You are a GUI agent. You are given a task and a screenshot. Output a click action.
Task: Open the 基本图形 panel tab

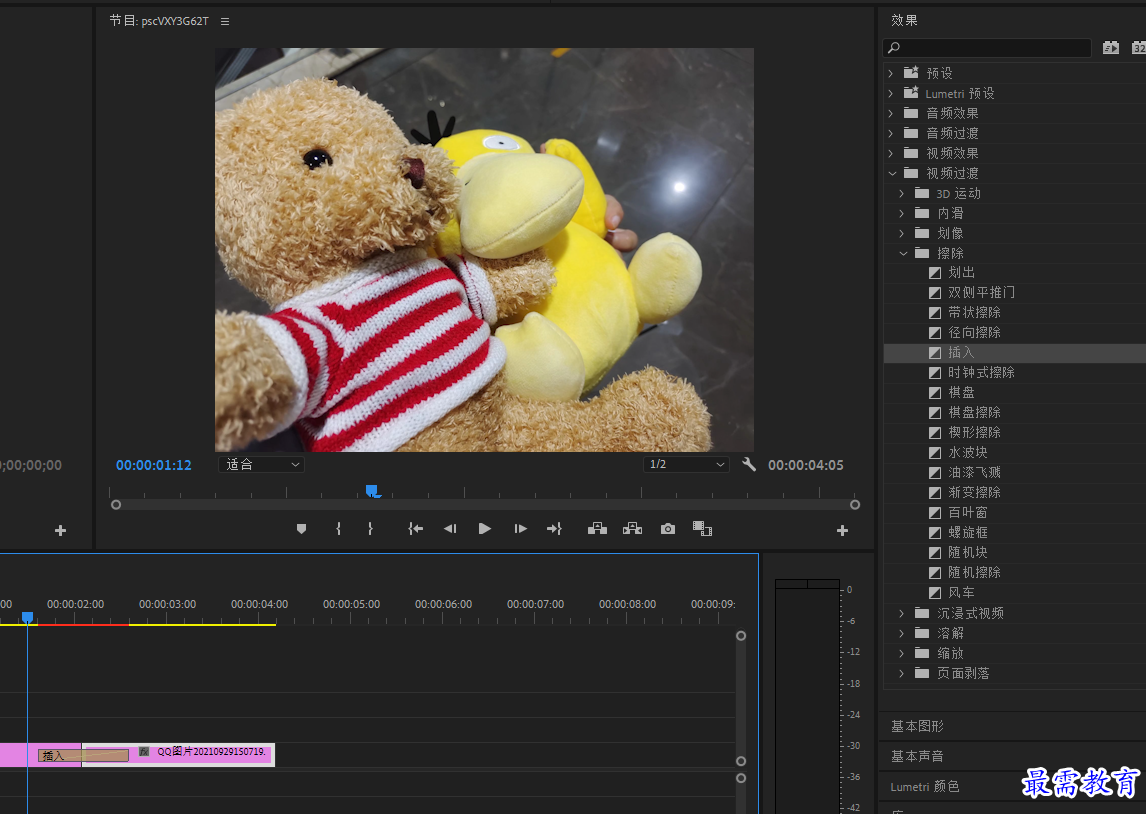917,726
